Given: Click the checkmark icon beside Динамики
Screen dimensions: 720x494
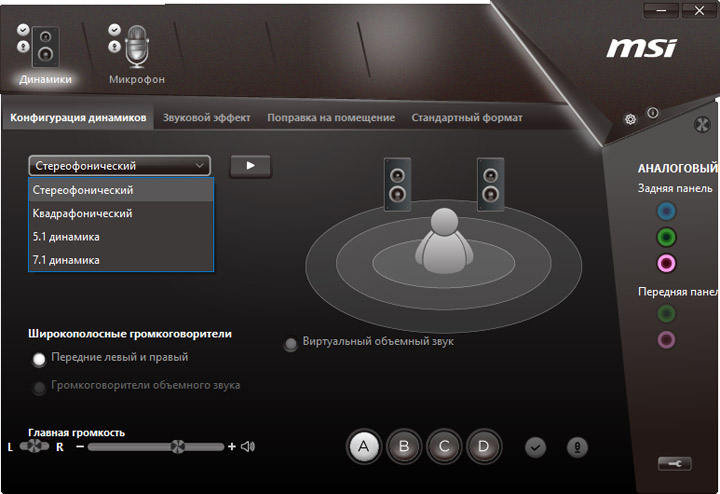Looking at the screenshot, I should [23, 30].
